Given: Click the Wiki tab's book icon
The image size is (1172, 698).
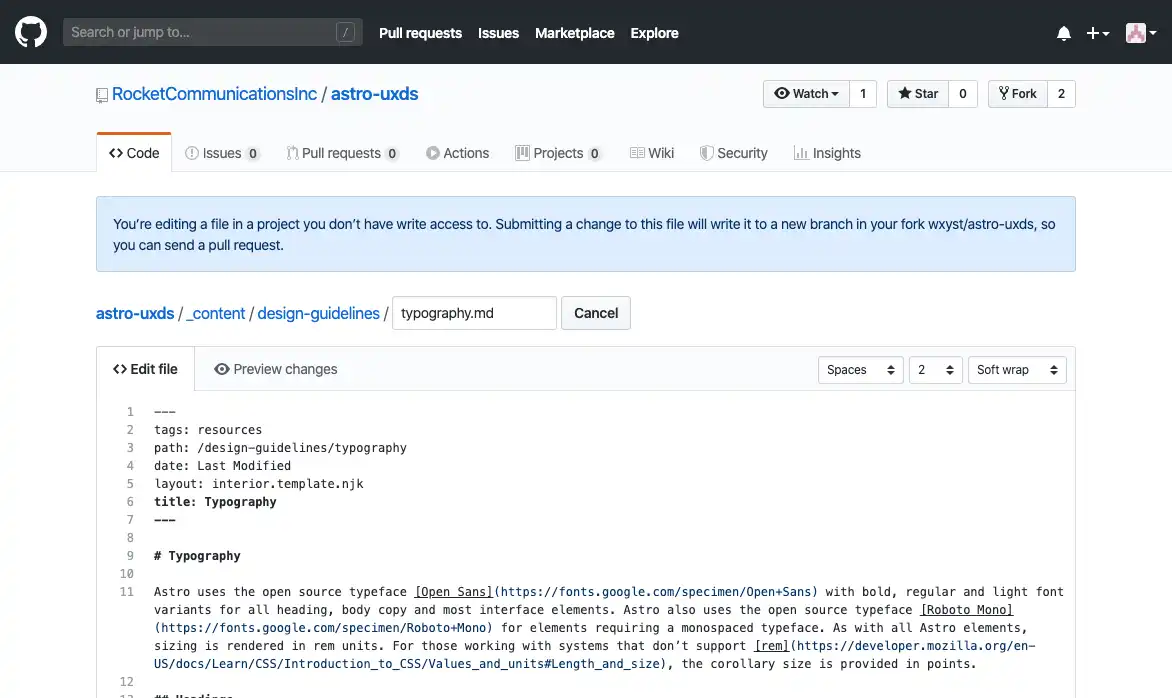Looking at the screenshot, I should click(x=637, y=152).
